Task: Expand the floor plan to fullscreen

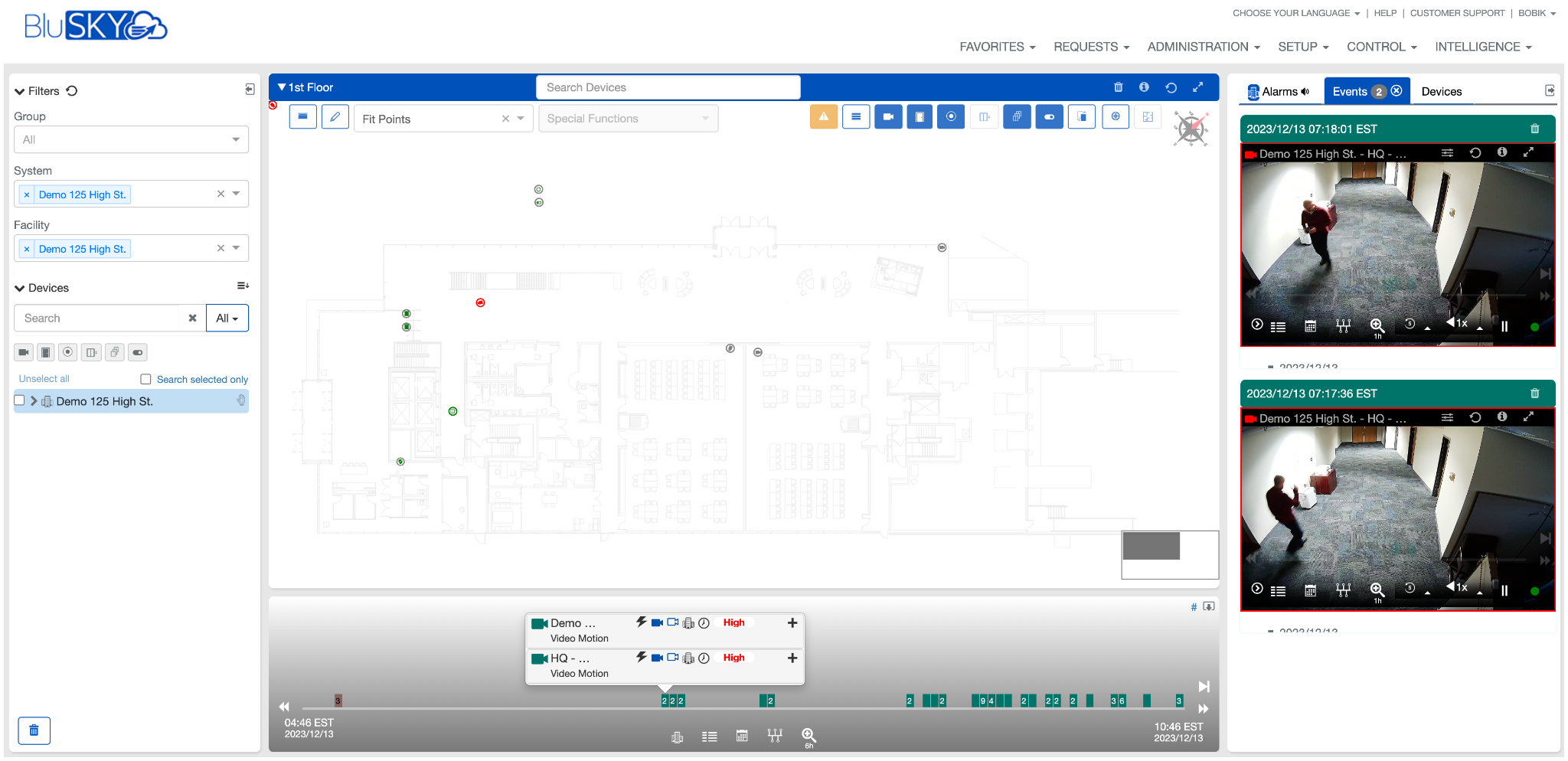Action: click(x=1197, y=87)
